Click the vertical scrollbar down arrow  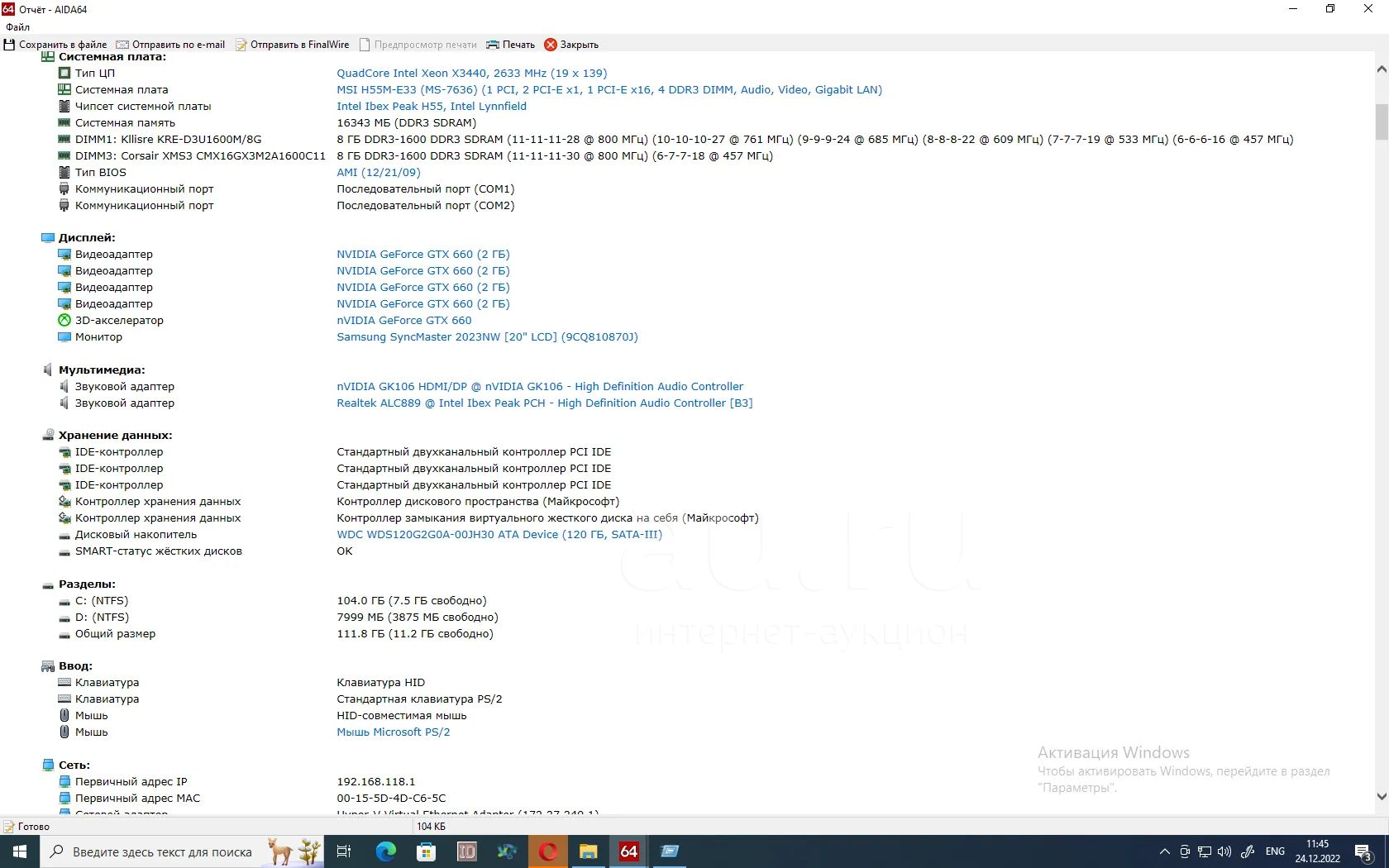(x=1381, y=797)
